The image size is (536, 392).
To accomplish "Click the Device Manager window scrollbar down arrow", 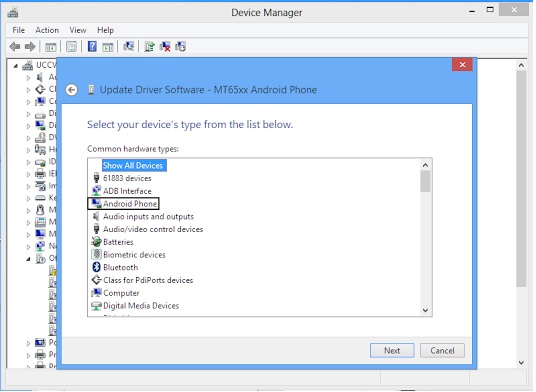I will coord(521,363).
